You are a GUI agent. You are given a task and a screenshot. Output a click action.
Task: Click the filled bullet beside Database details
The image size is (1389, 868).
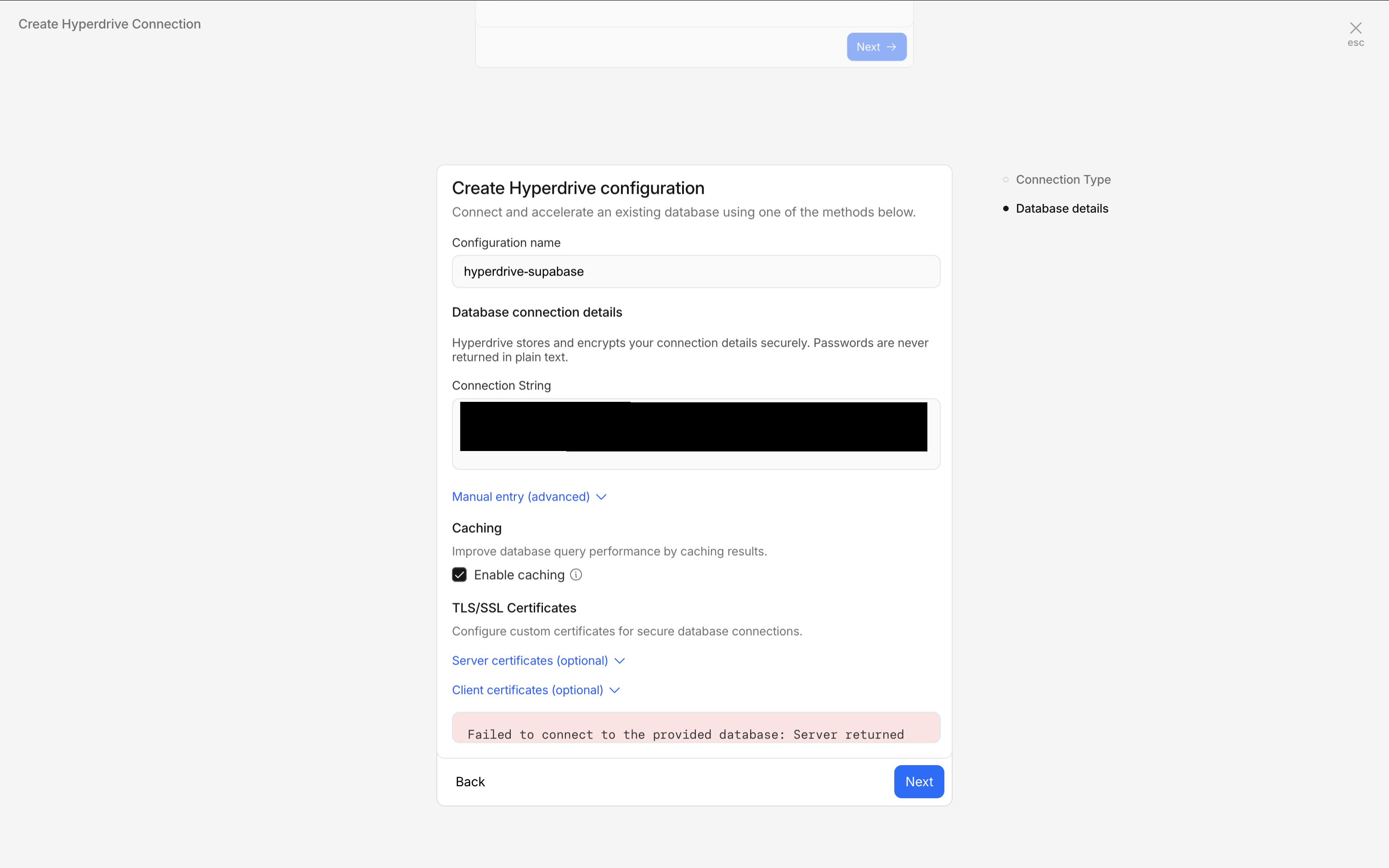(x=1005, y=209)
